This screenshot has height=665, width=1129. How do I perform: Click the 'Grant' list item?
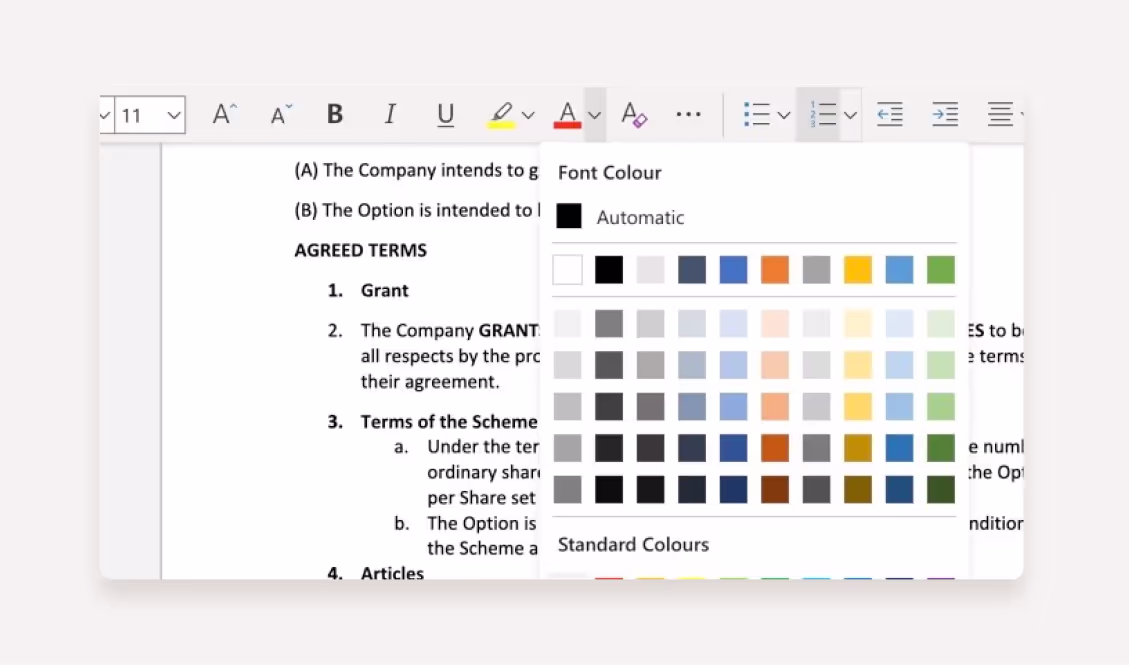384,291
